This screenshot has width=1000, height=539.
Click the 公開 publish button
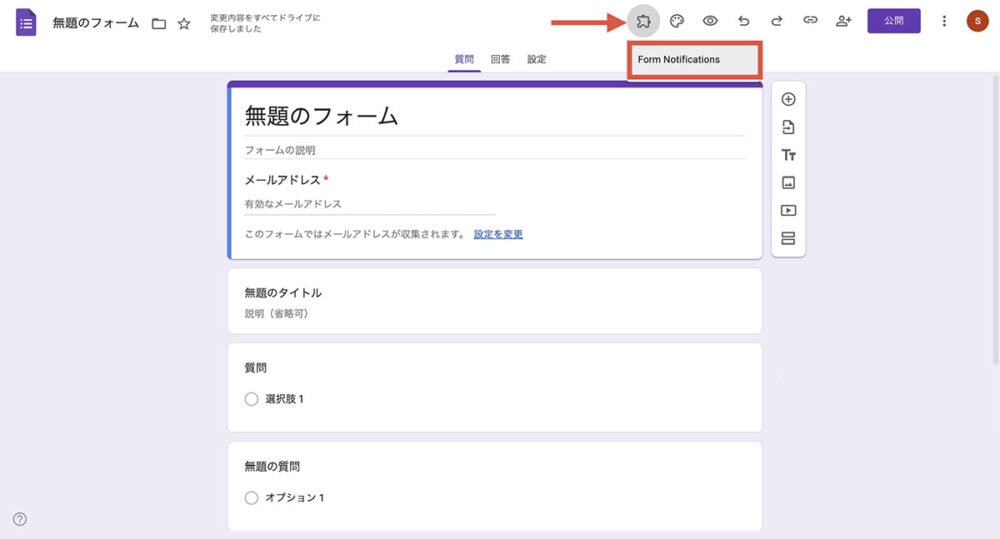[893, 21]
